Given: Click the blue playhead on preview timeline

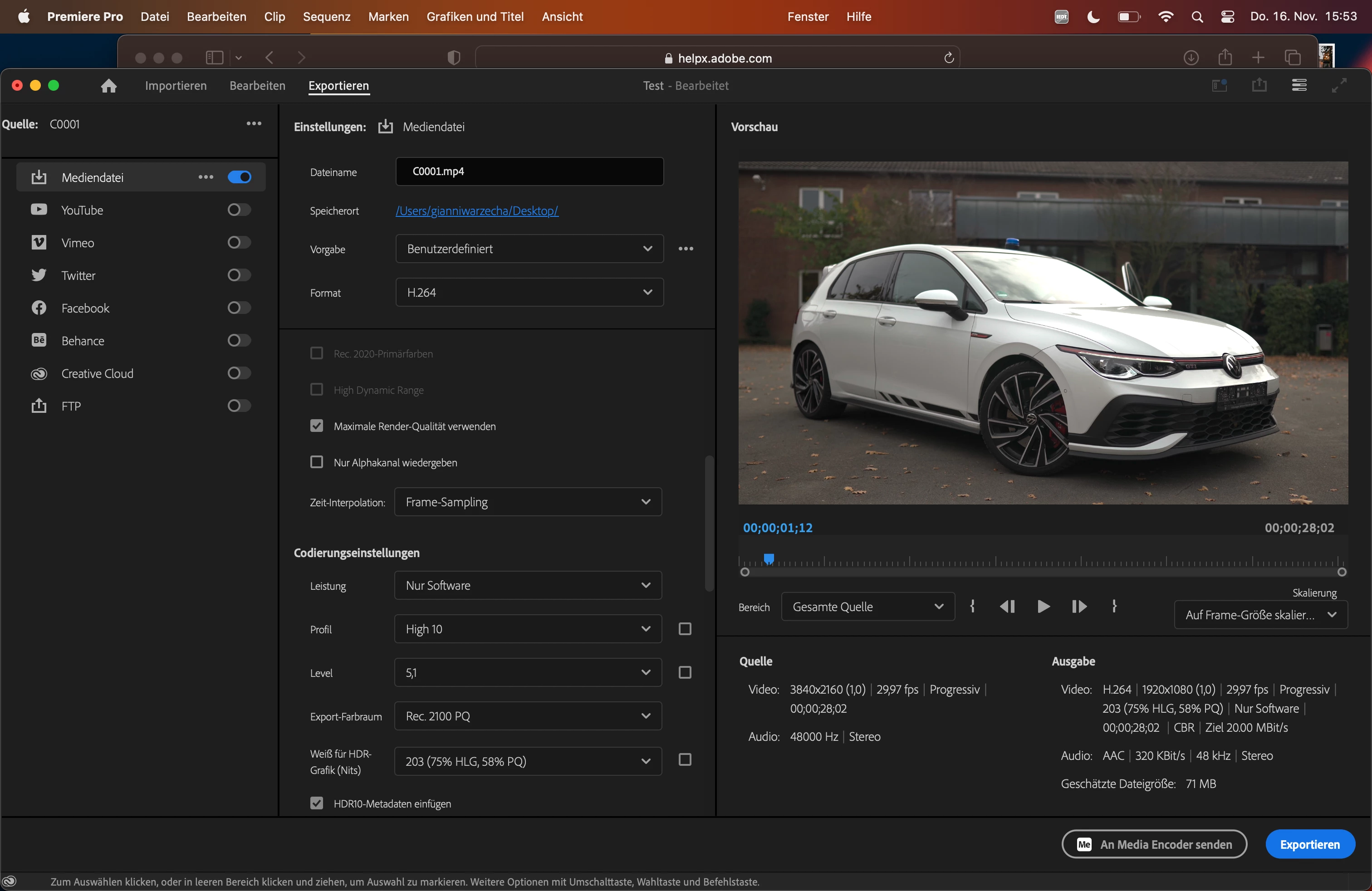Looking at the screenshot, I should [x=769, y=558].
